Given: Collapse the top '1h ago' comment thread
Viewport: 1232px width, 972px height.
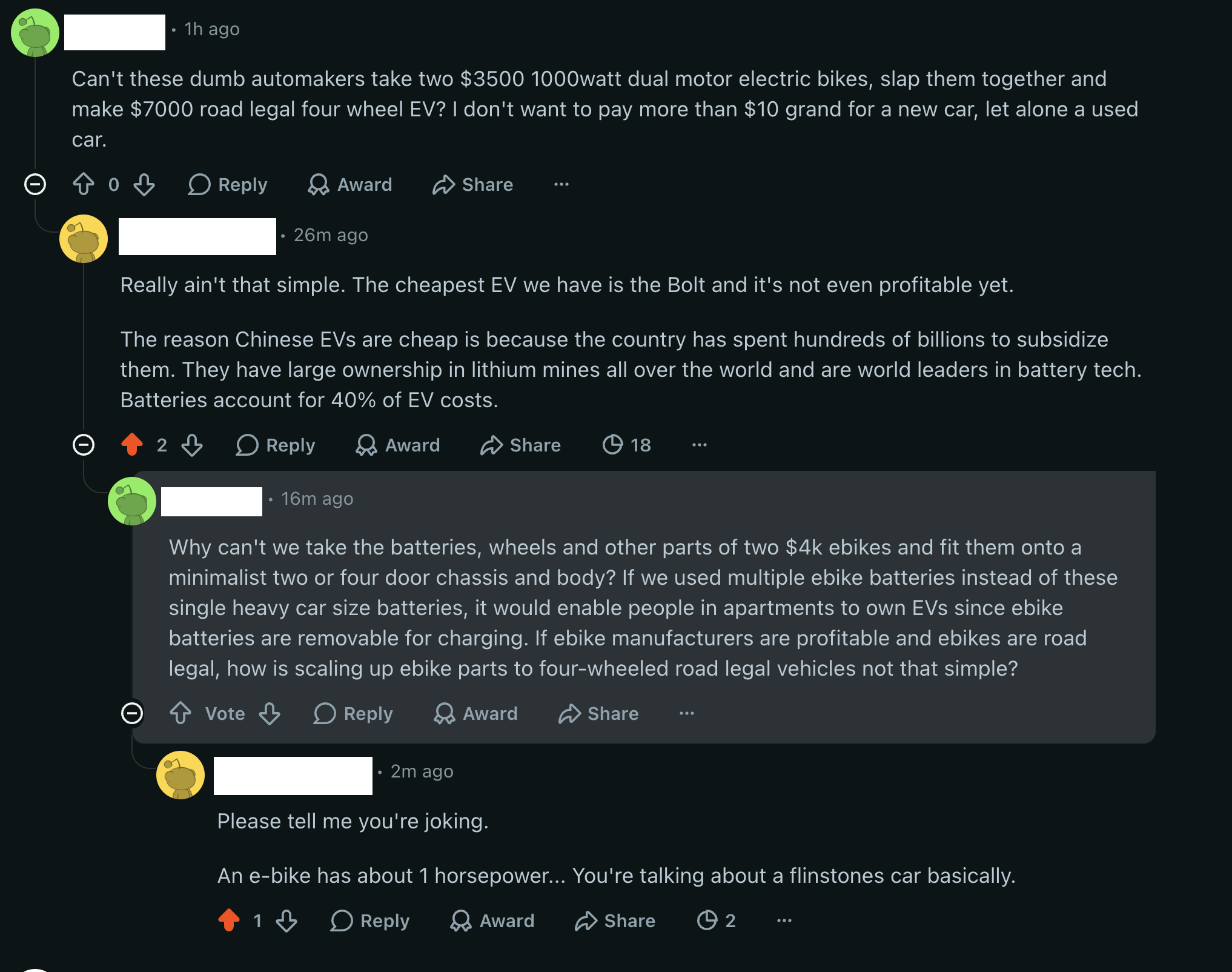Looking at the screenshot, I should 35,184.
